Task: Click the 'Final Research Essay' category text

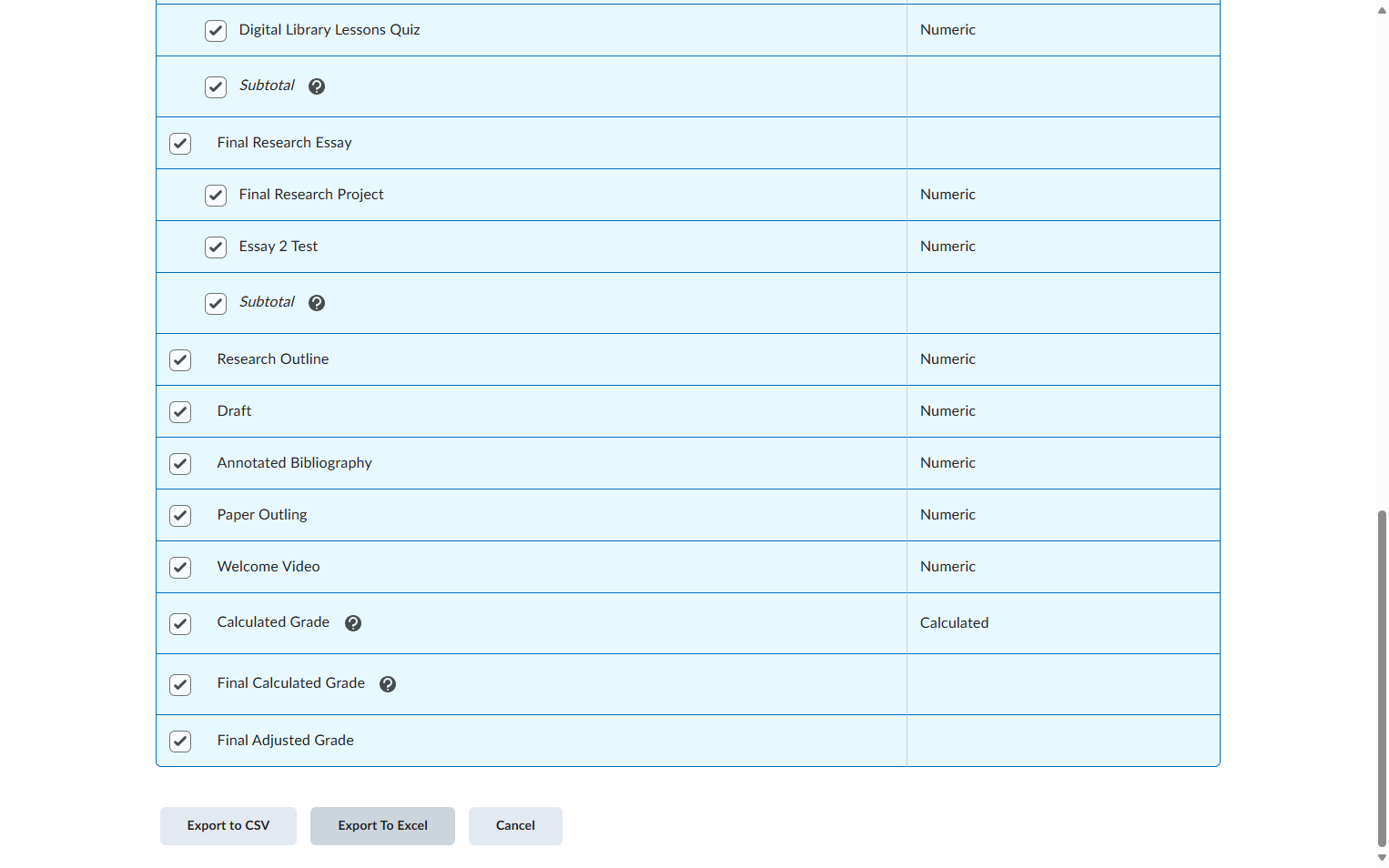Action: (x=284, y=143)
